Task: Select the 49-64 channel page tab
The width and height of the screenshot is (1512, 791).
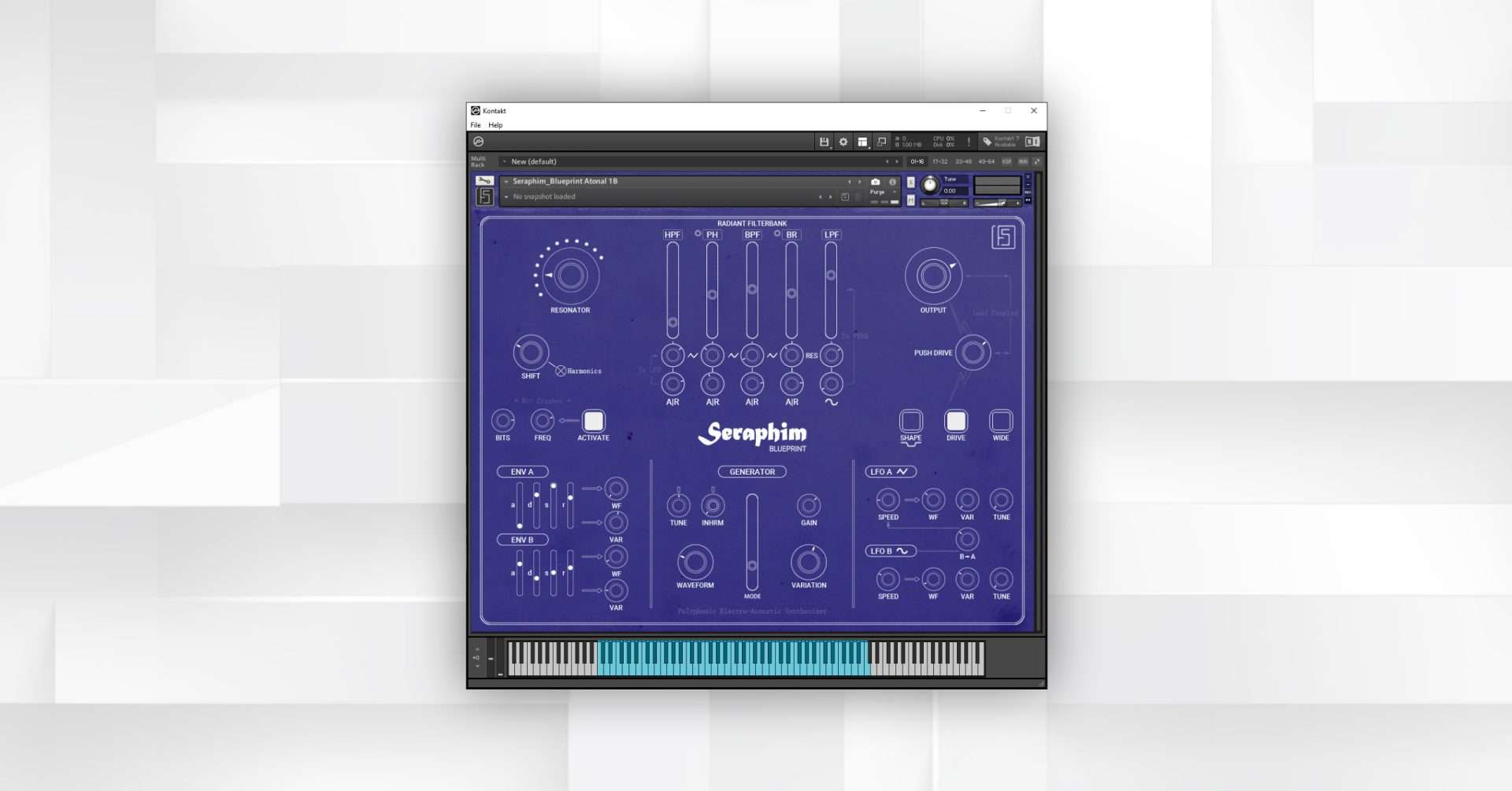Action: [986, 161]
